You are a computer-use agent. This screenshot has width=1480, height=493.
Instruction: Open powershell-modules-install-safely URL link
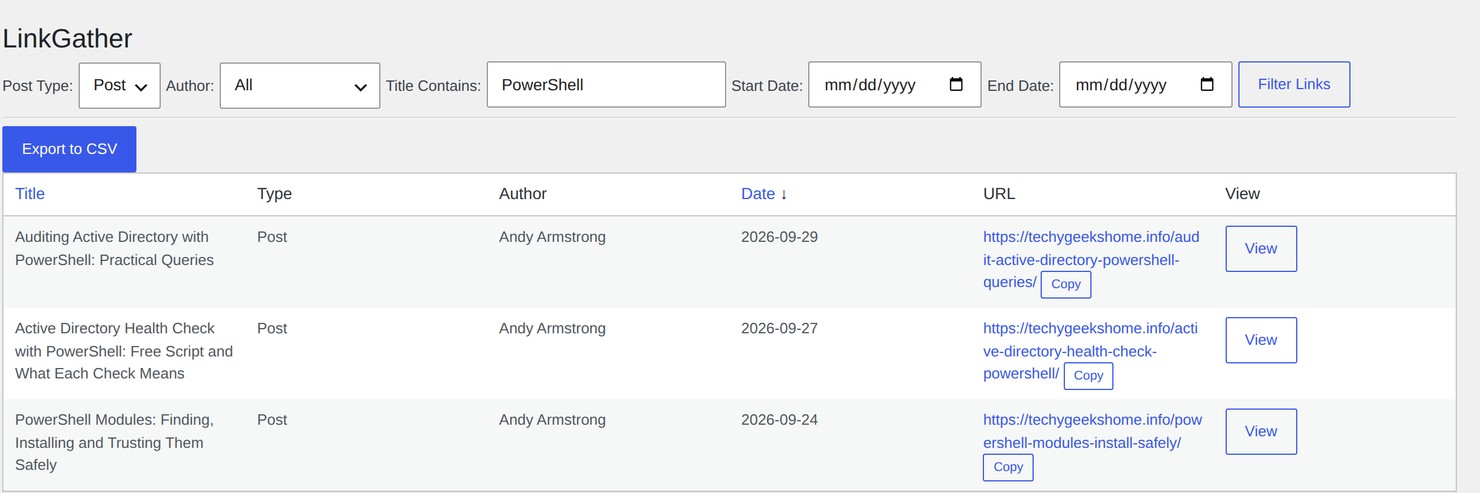point(1092,431)
